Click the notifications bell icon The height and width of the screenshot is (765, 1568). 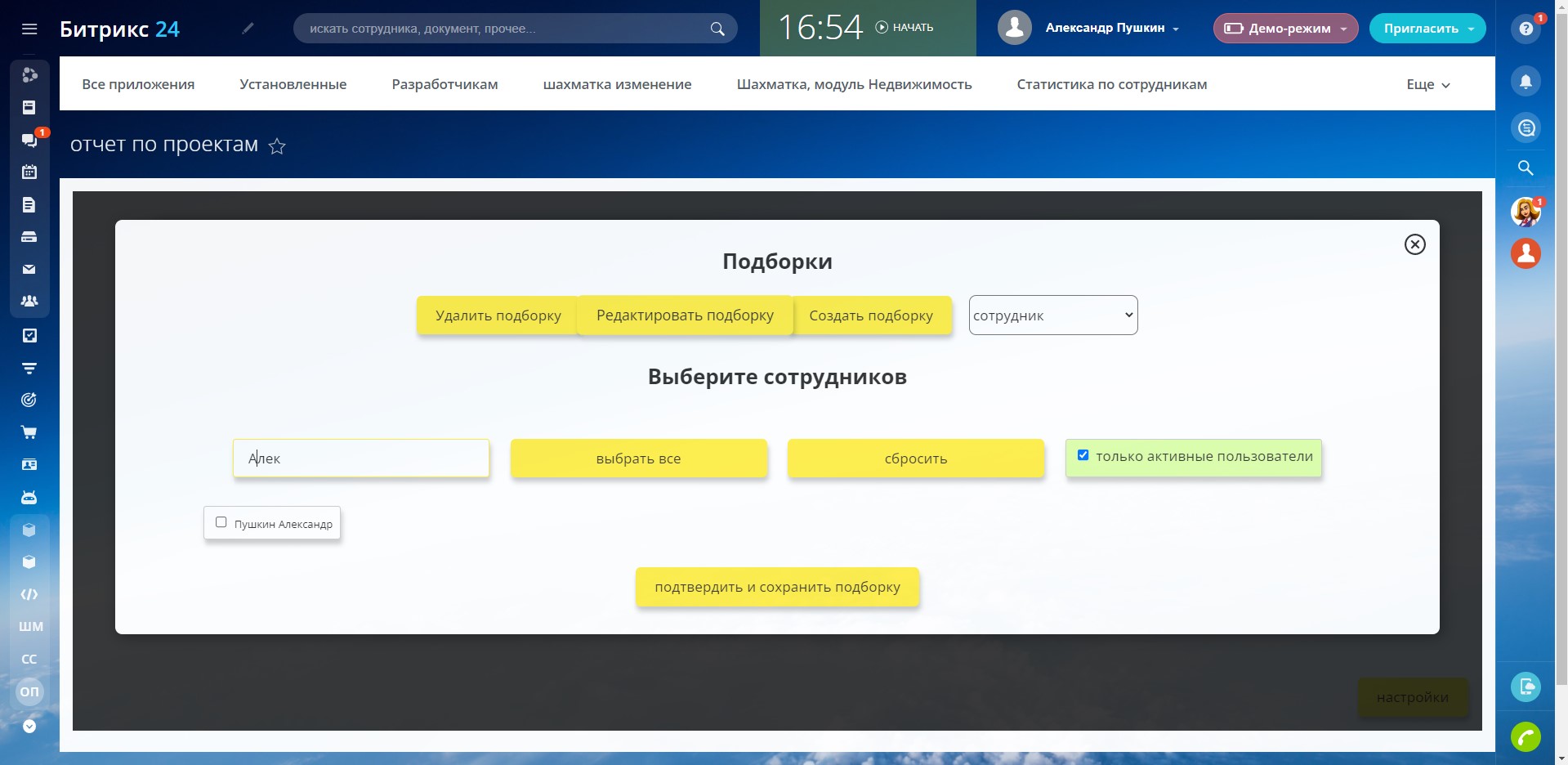1526,82
